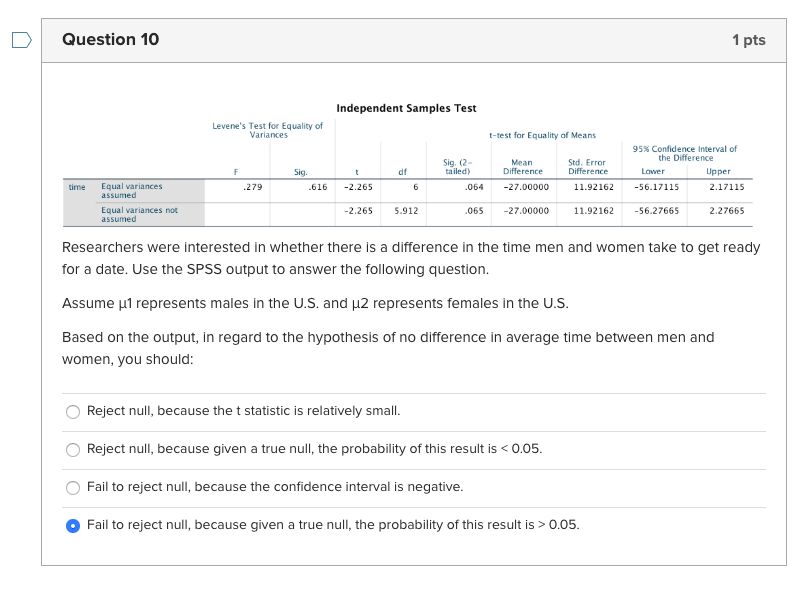This screenshot has height=590, width=798.
Task: Click the 'Levene's Test for Equality of Variances' header
Action: (x=268, y=130)
